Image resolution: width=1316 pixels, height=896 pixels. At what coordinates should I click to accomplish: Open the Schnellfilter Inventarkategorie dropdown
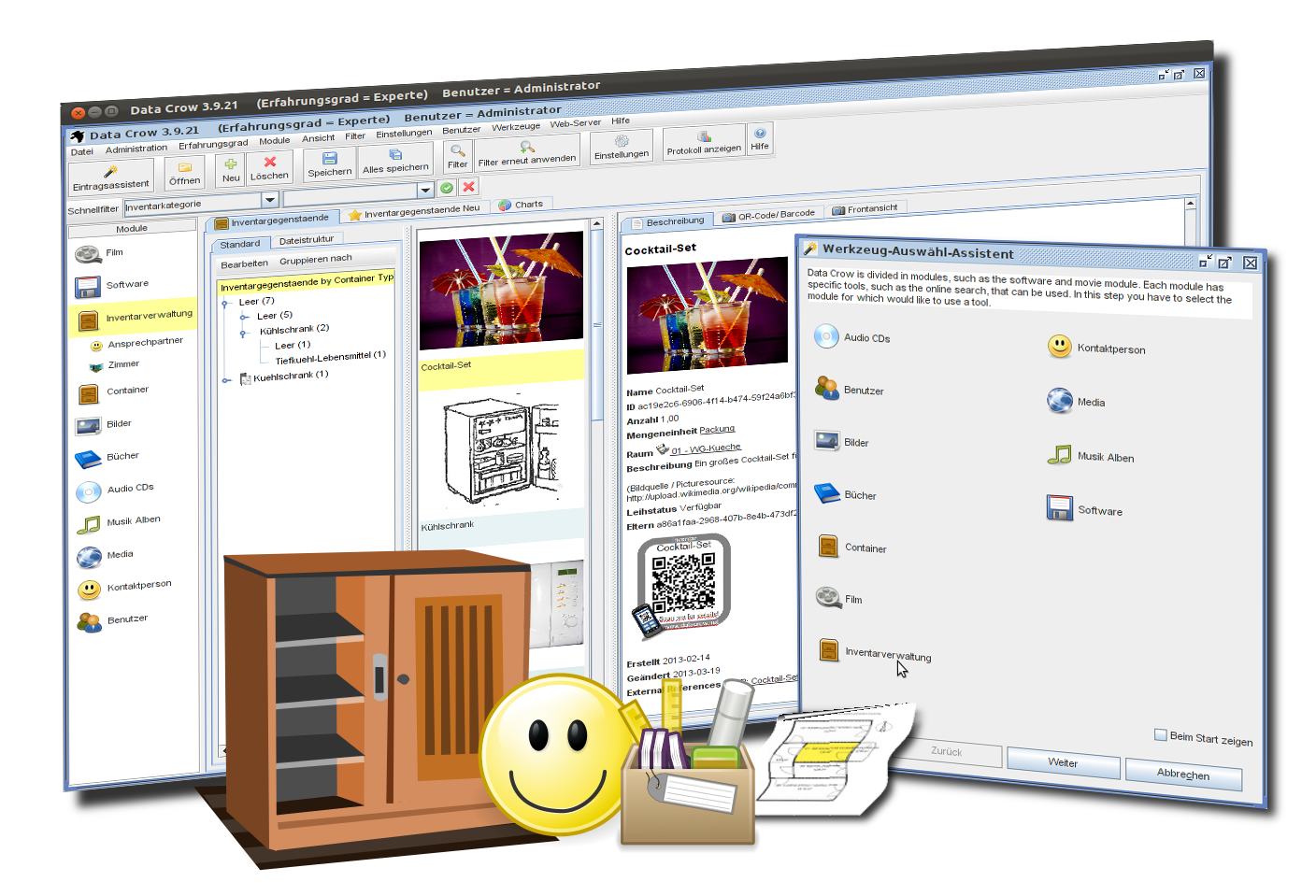pos(270,199)
